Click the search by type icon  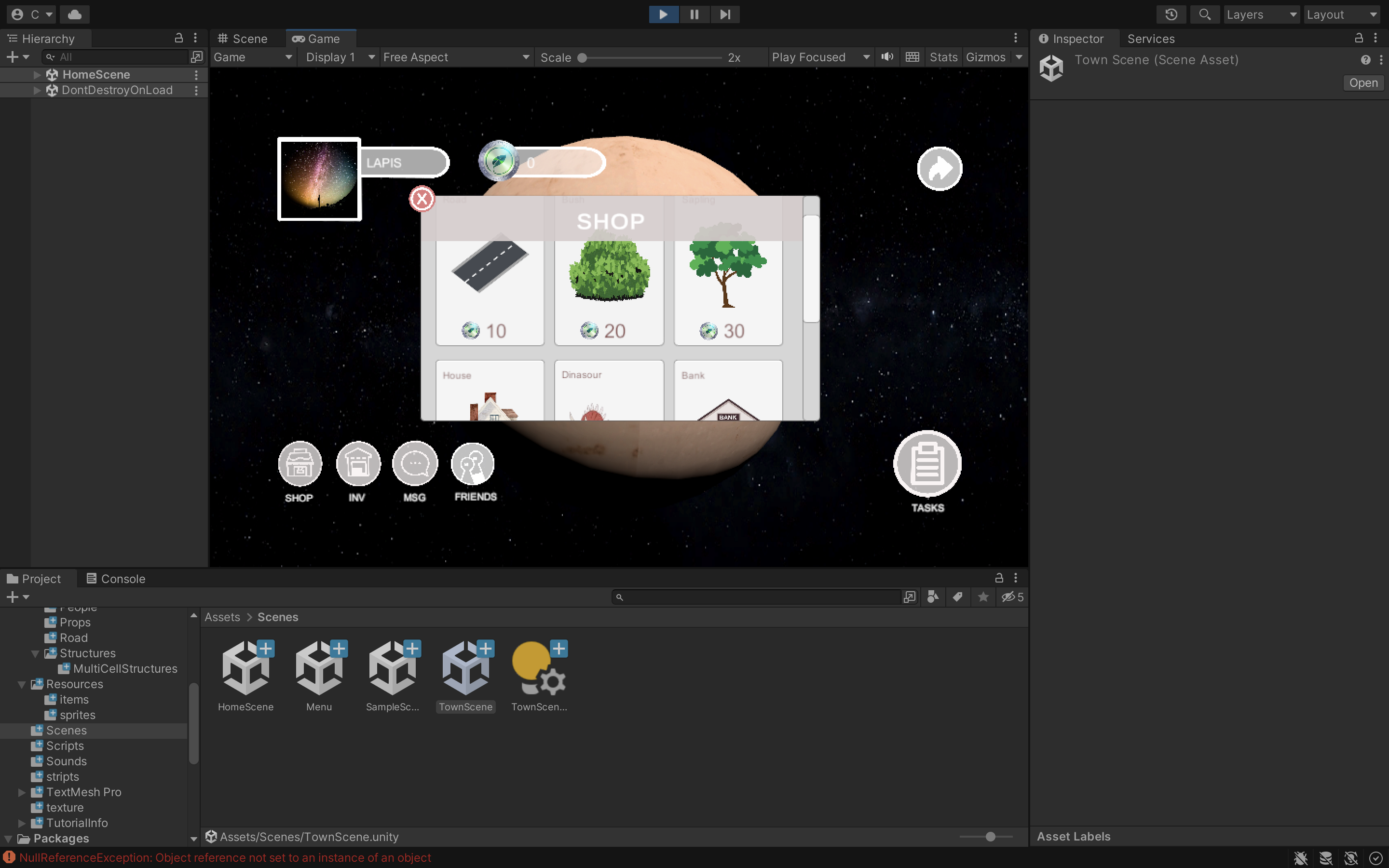[933, 597]
